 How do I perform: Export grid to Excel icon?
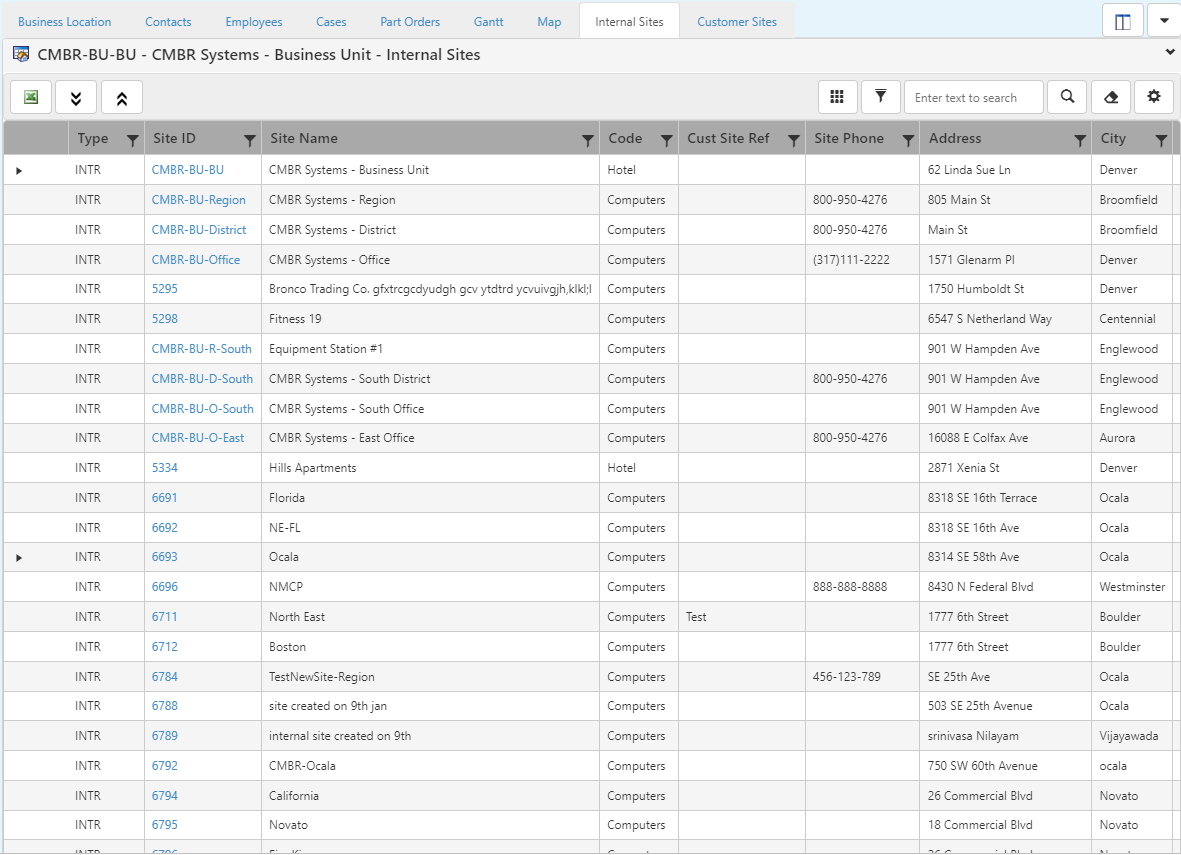pos(31,97)
